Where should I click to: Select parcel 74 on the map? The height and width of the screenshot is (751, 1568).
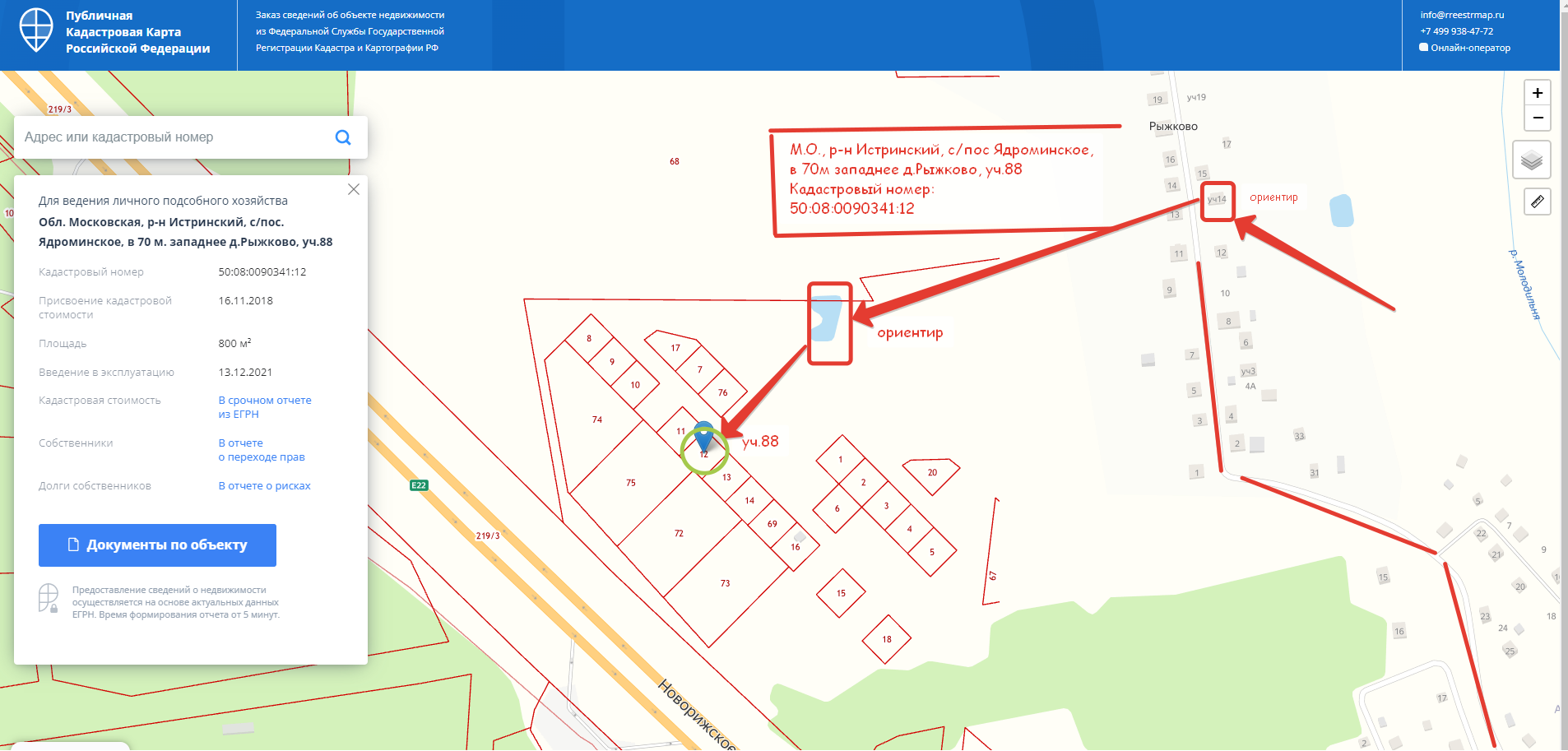pos(597,420)
